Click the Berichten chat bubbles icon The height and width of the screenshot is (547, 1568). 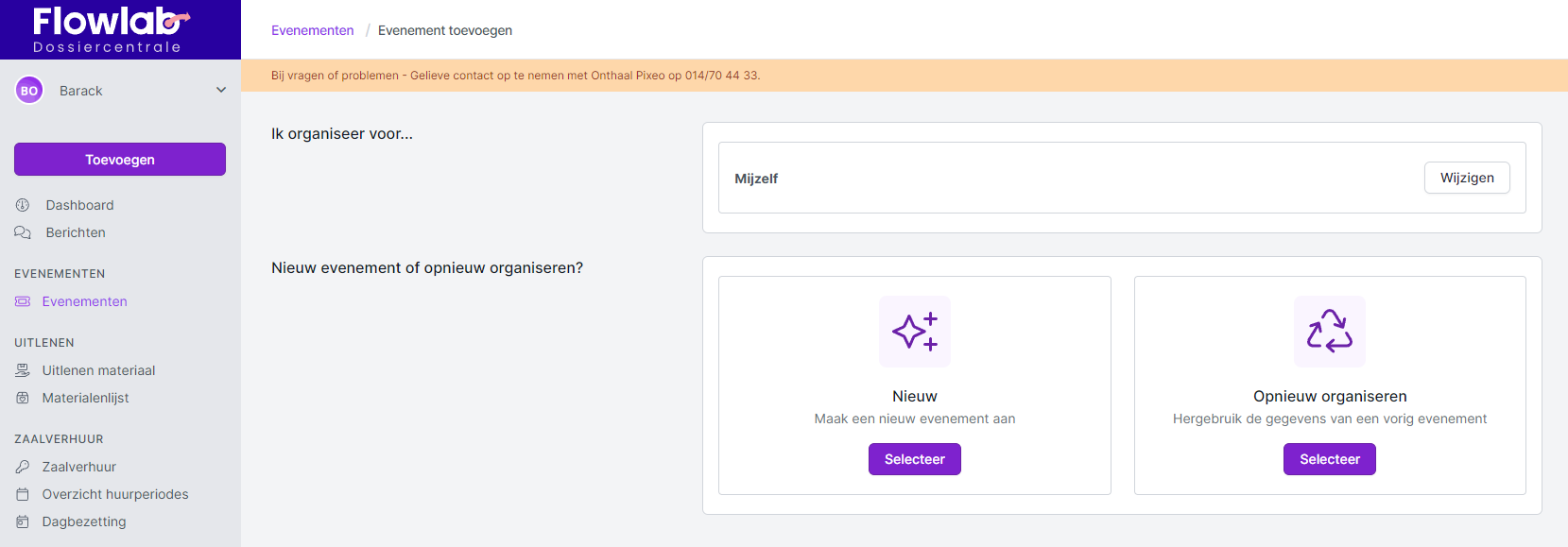coord(23,232)
